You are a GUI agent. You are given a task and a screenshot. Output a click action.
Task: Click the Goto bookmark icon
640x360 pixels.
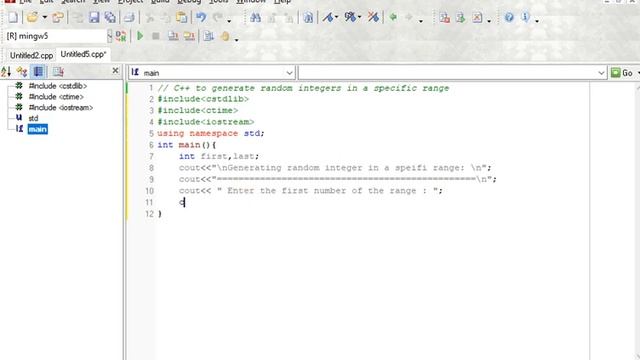(x=350, y=18)
